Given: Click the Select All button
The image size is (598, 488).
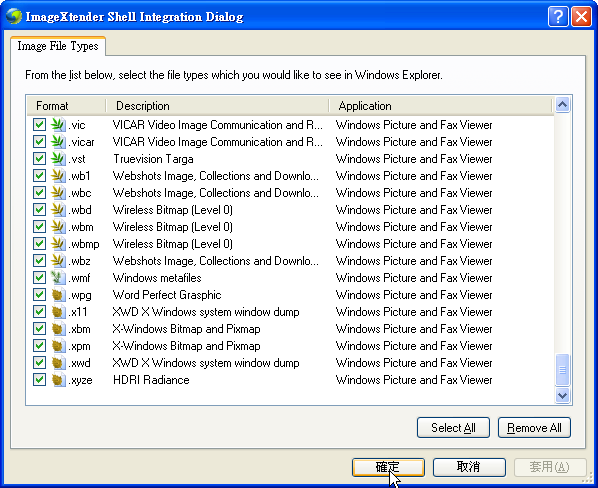Looking at the screenshot, I should 453,427.
